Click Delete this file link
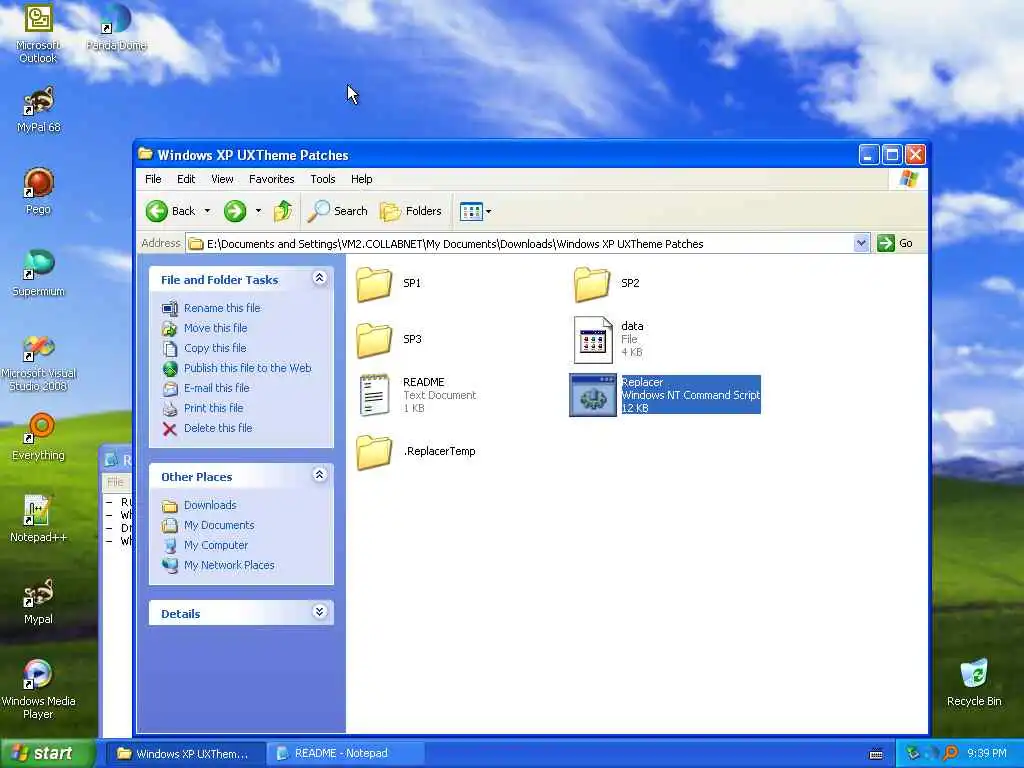Image resolution: width=1024 pixels, height=768 pixels. pyautogui.click(x=218, y=428)
